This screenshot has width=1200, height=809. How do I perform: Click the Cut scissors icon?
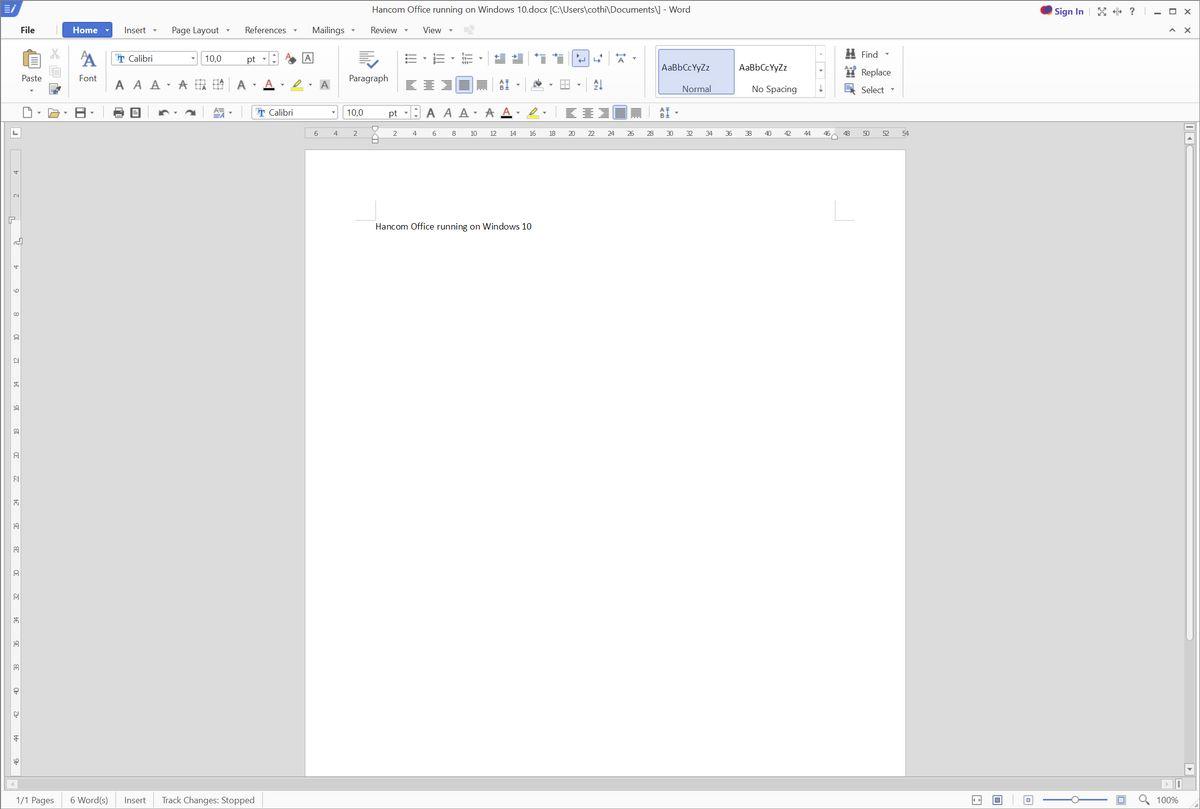(x=55, y=54)
